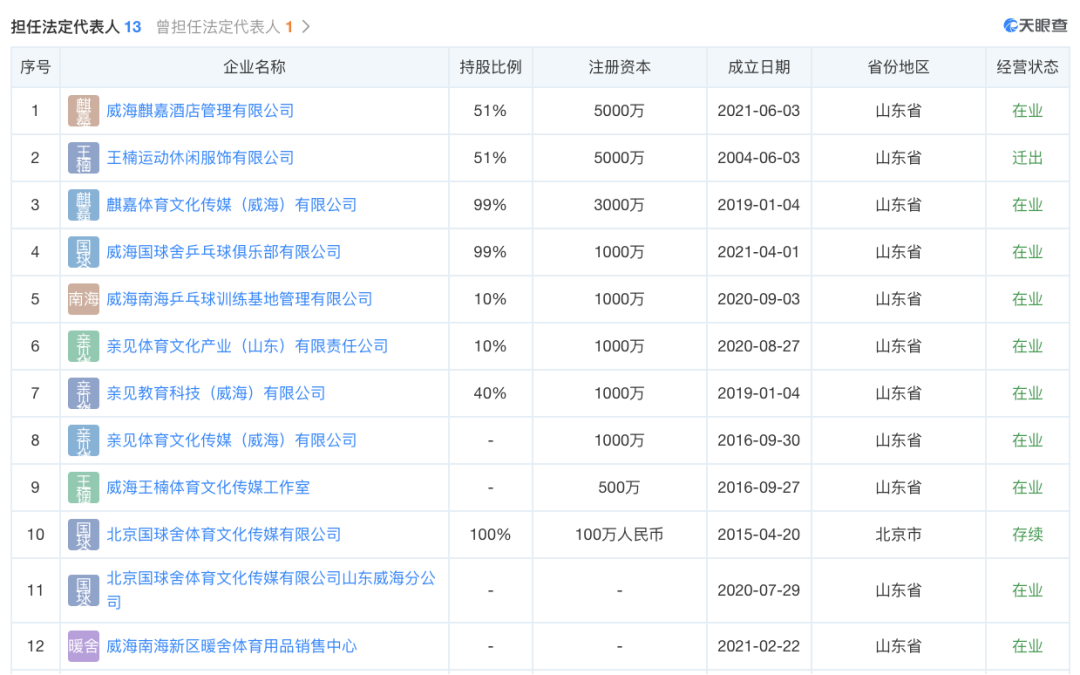Open 北京国球舍体育文化传媒有限公司 link in row 10

(224, 534)
